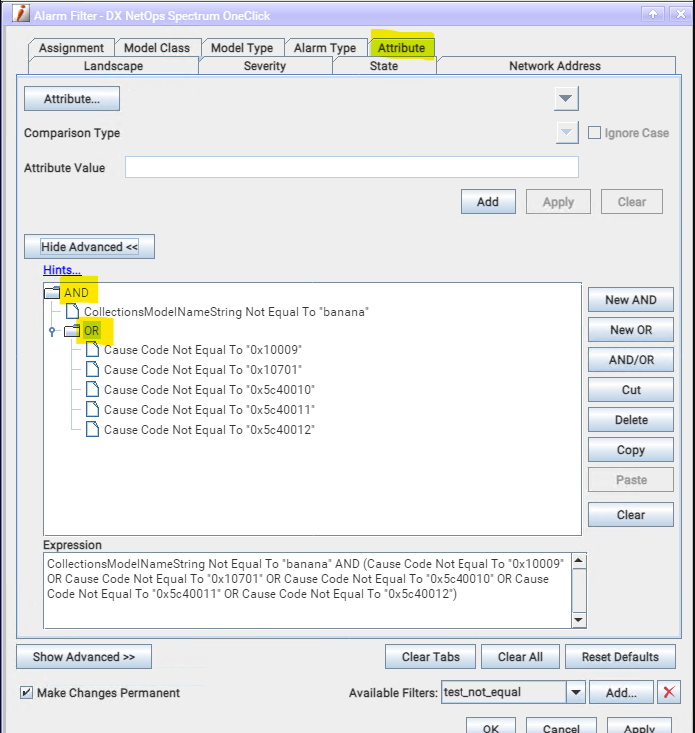Open the Network Address tab
Screen dimensions: 695x733
click(555, 66)
